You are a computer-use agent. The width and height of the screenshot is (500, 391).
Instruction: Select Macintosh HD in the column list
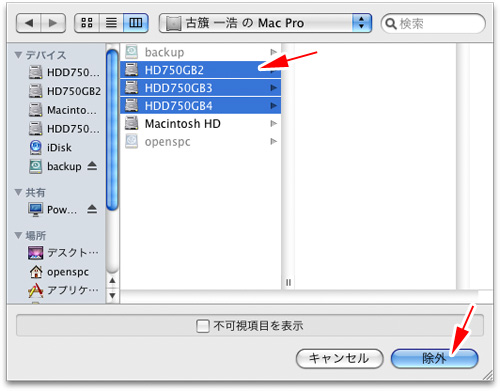[x=201, y=124]
